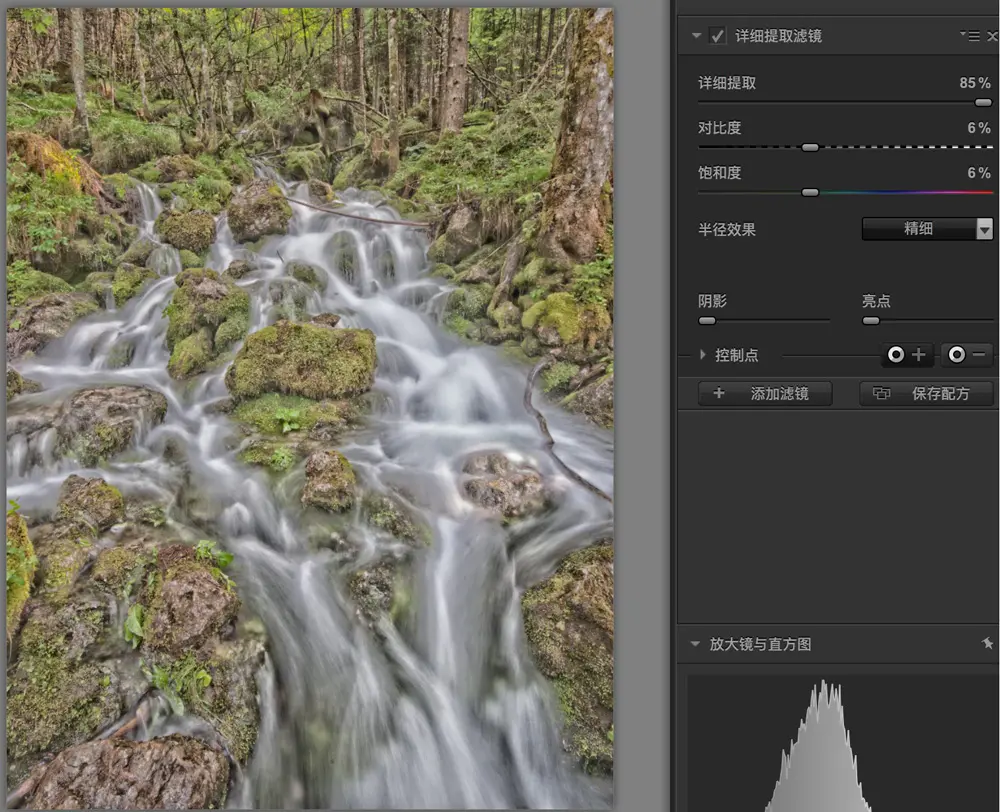Collapse the 详细提取滤镜 panel triangle

click(696, 36)
